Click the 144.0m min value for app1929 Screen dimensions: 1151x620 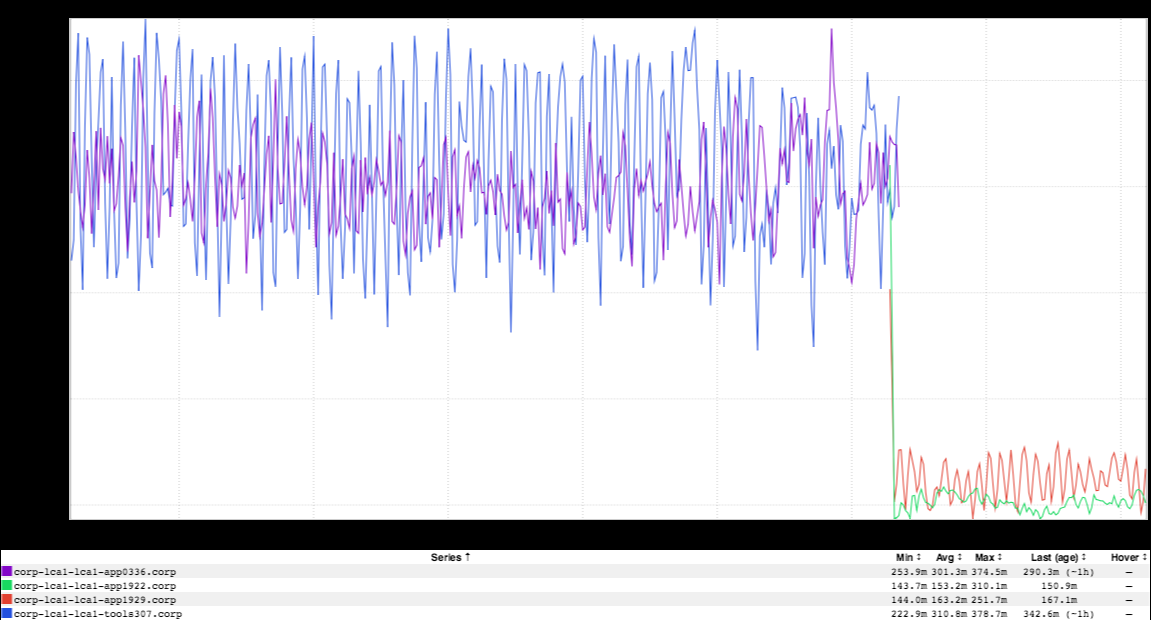click(909, 600)
